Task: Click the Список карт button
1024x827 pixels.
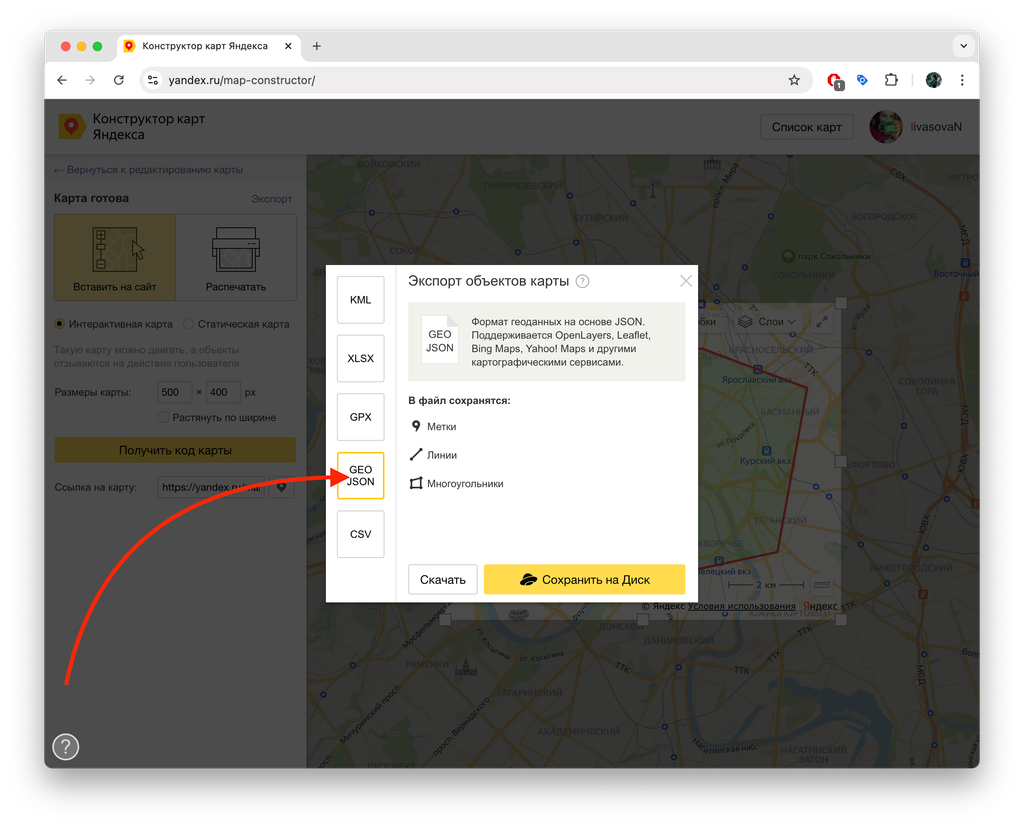Action: 807,127
